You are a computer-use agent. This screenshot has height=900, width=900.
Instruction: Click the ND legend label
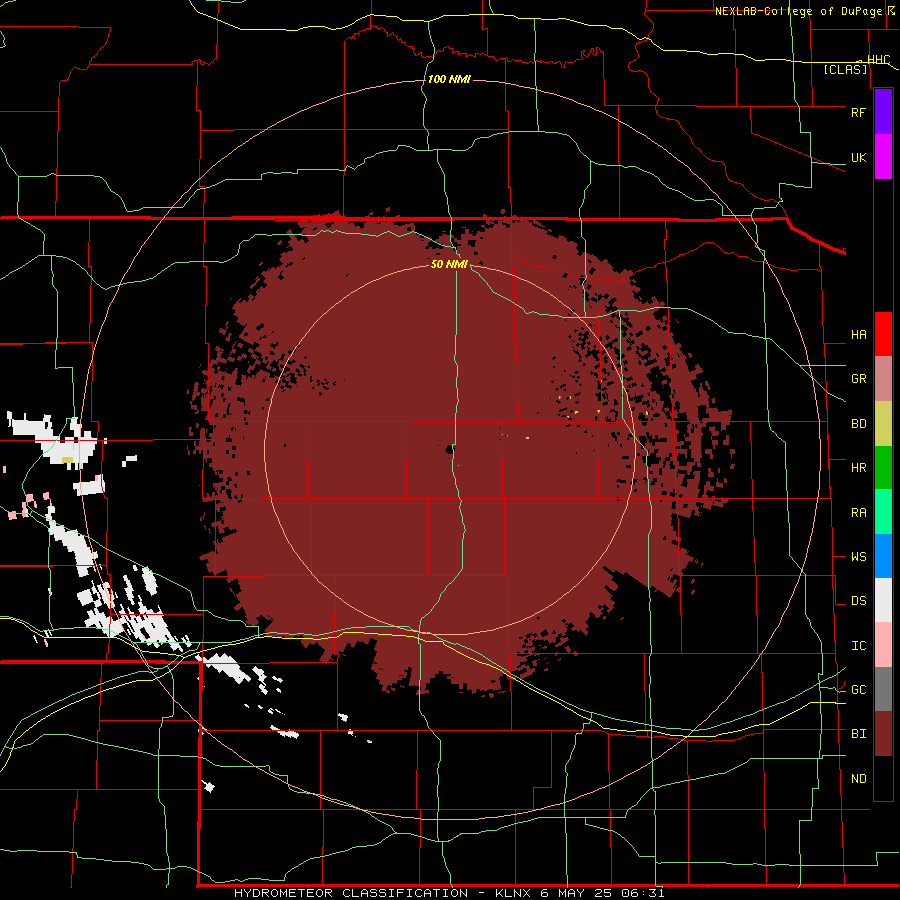pyautogui.click(x=858, y=779)
